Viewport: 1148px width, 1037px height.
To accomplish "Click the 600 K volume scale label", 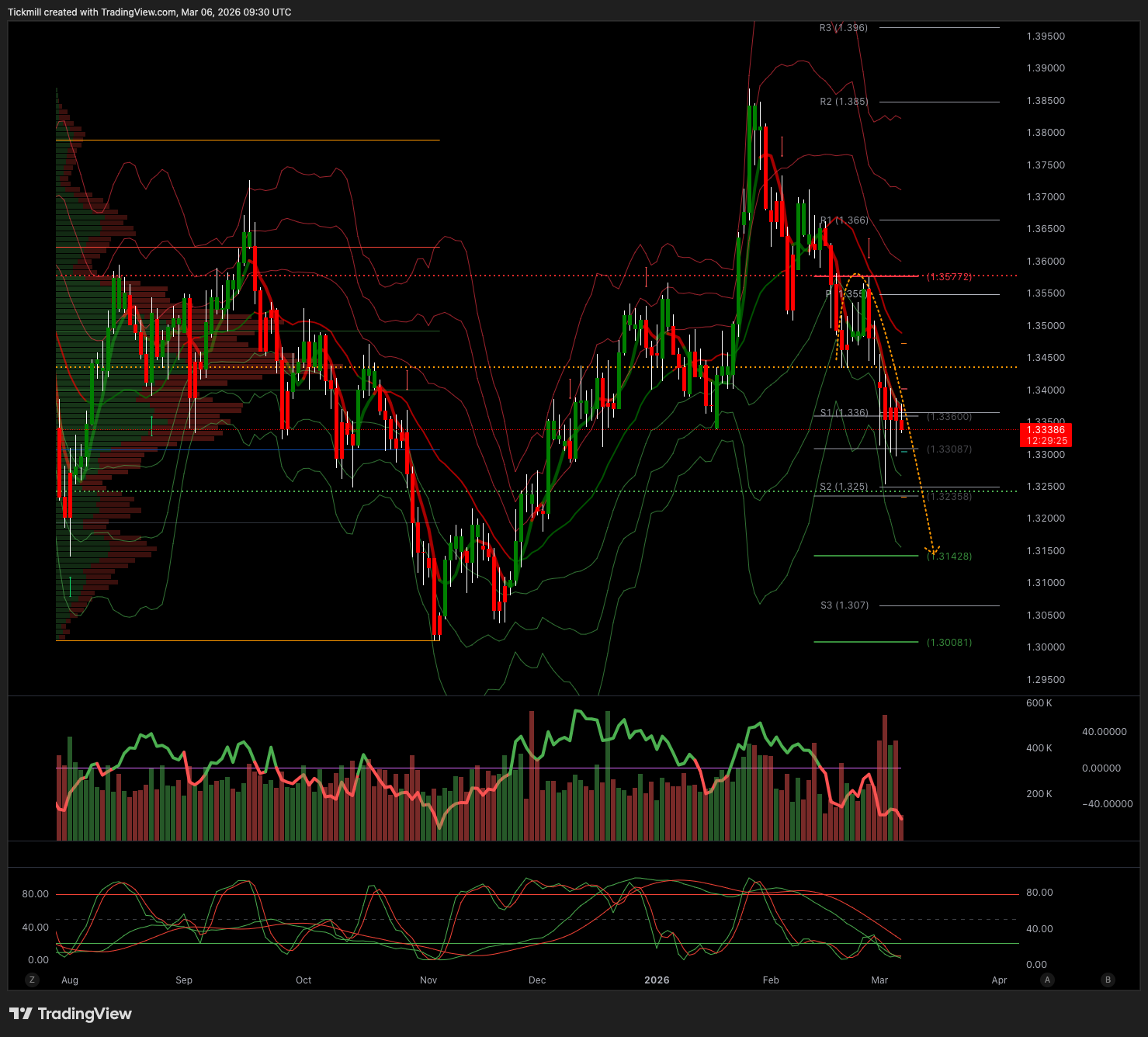I will [x=1039, y=703].
